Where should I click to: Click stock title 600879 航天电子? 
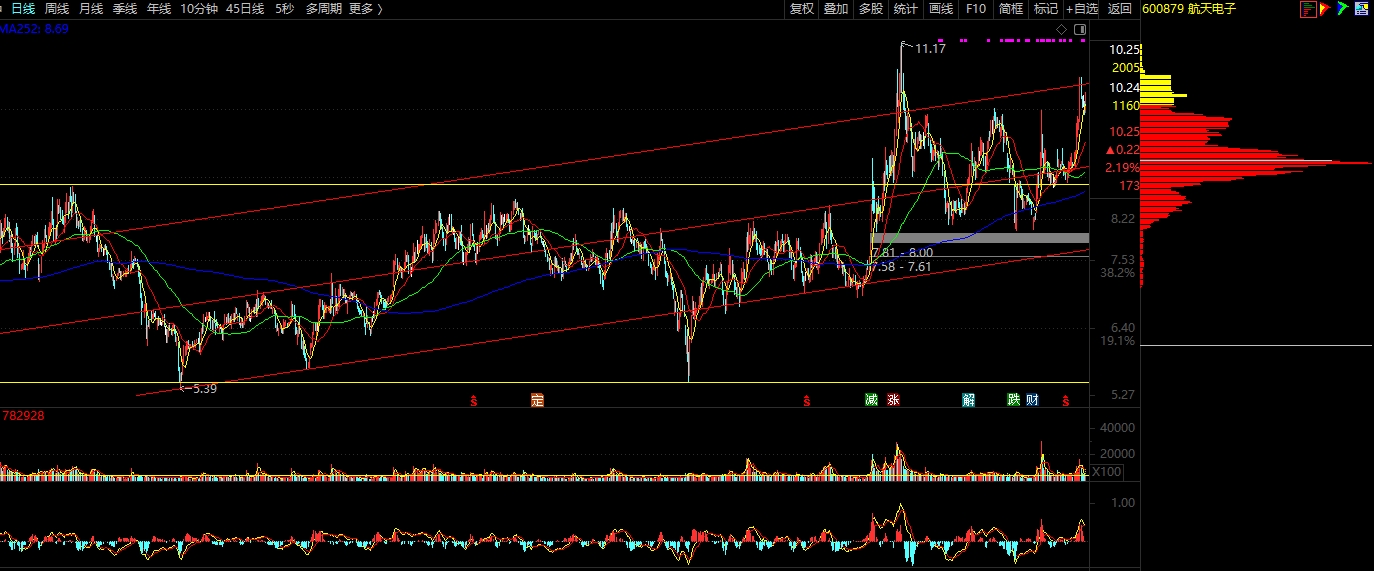pos(1189,9)
